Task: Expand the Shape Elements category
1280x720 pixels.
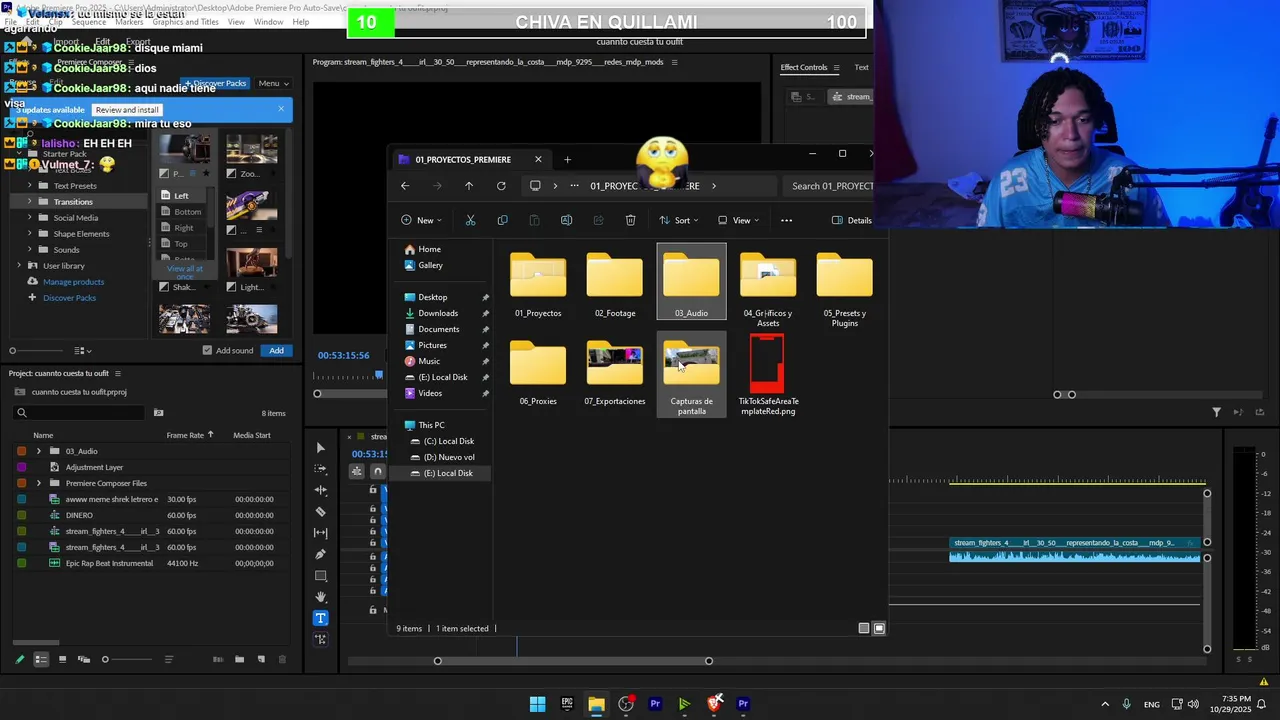Action: click(29, 234)
